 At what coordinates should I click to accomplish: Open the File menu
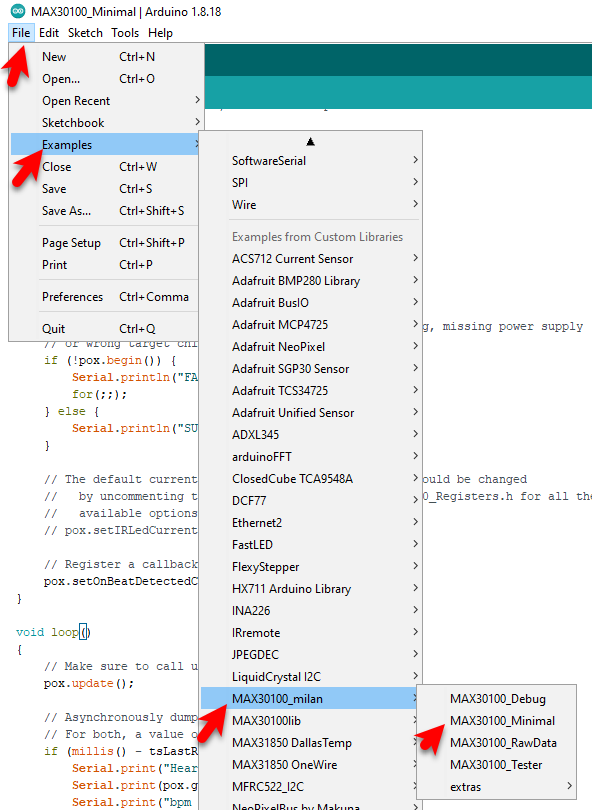[21, 33]
